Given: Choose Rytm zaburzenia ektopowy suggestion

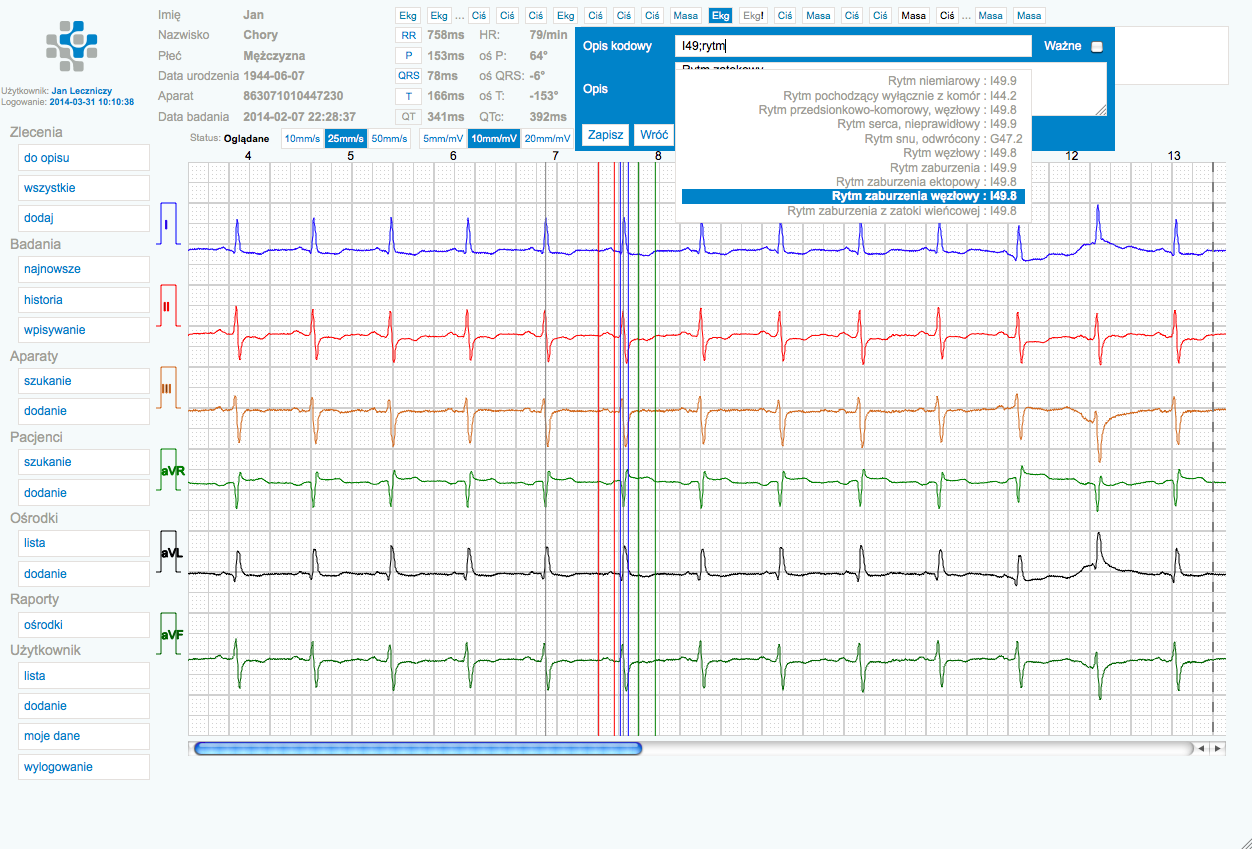Looking at the screenshot, I should 851,182.
